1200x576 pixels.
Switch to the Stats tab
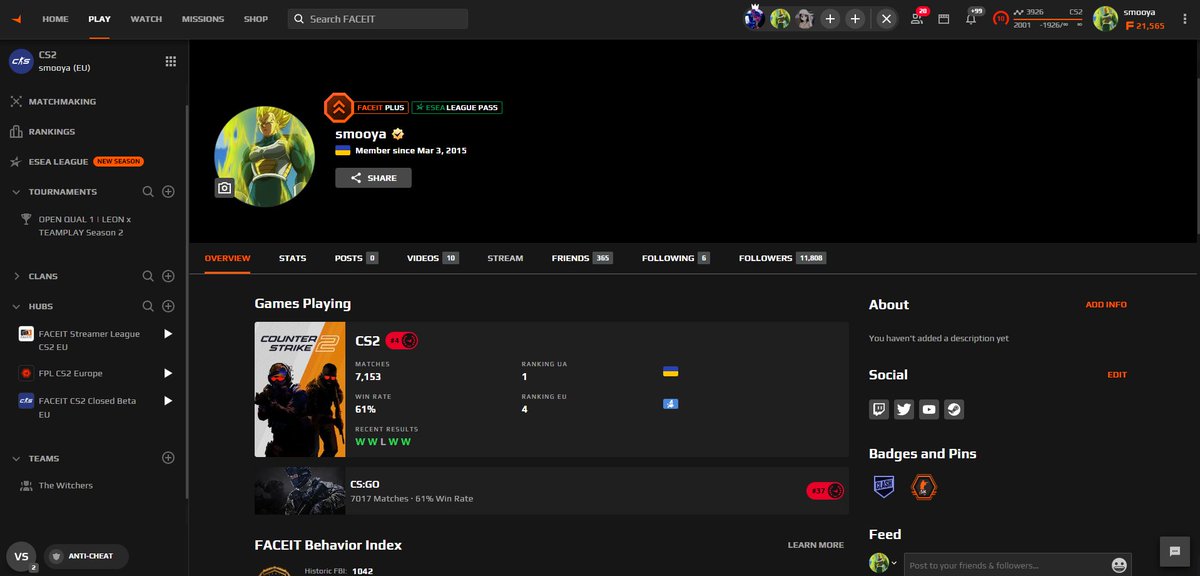pyautogui.click(x=293, y=258)
